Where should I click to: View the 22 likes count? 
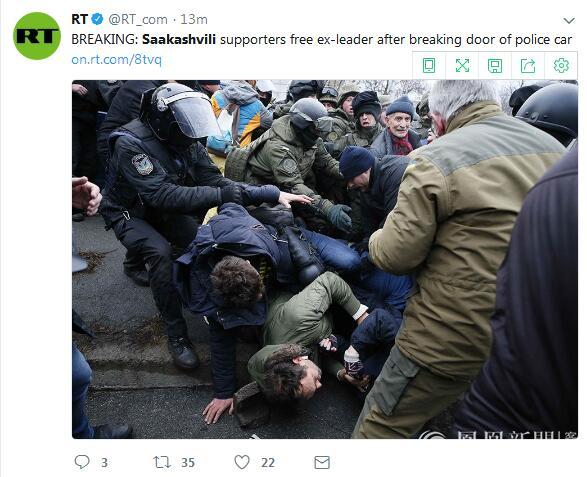coord(268,463)
